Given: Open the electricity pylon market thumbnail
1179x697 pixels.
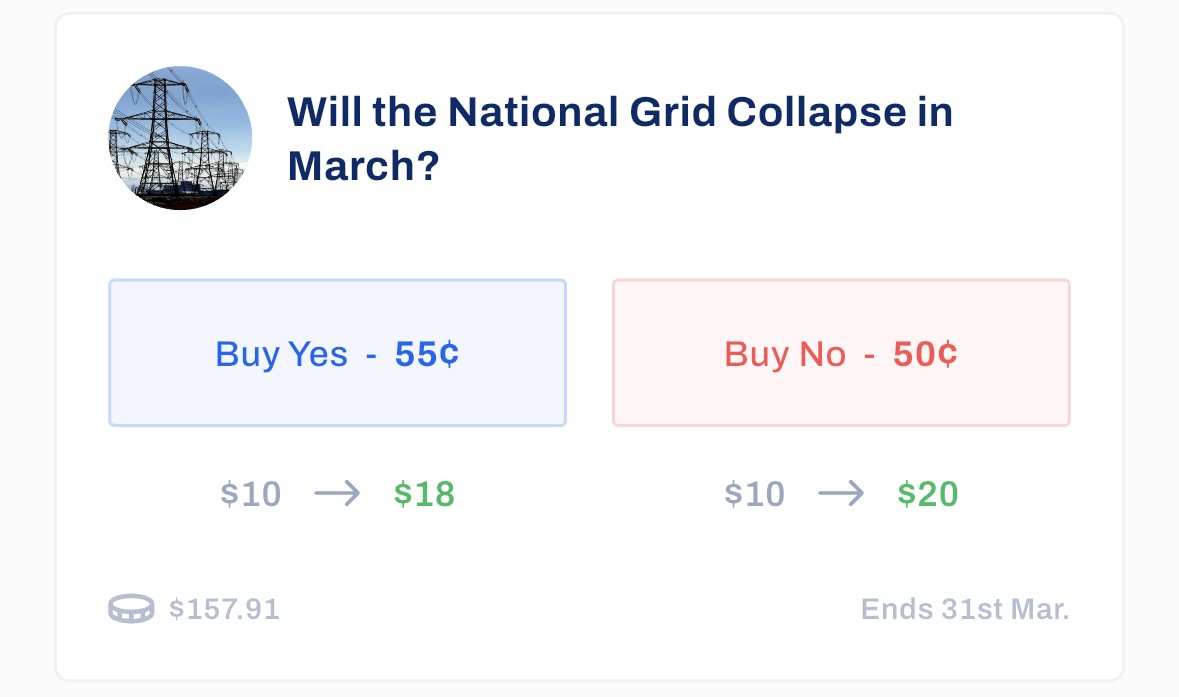Looking at the screenshot, I should coord(180,138).
